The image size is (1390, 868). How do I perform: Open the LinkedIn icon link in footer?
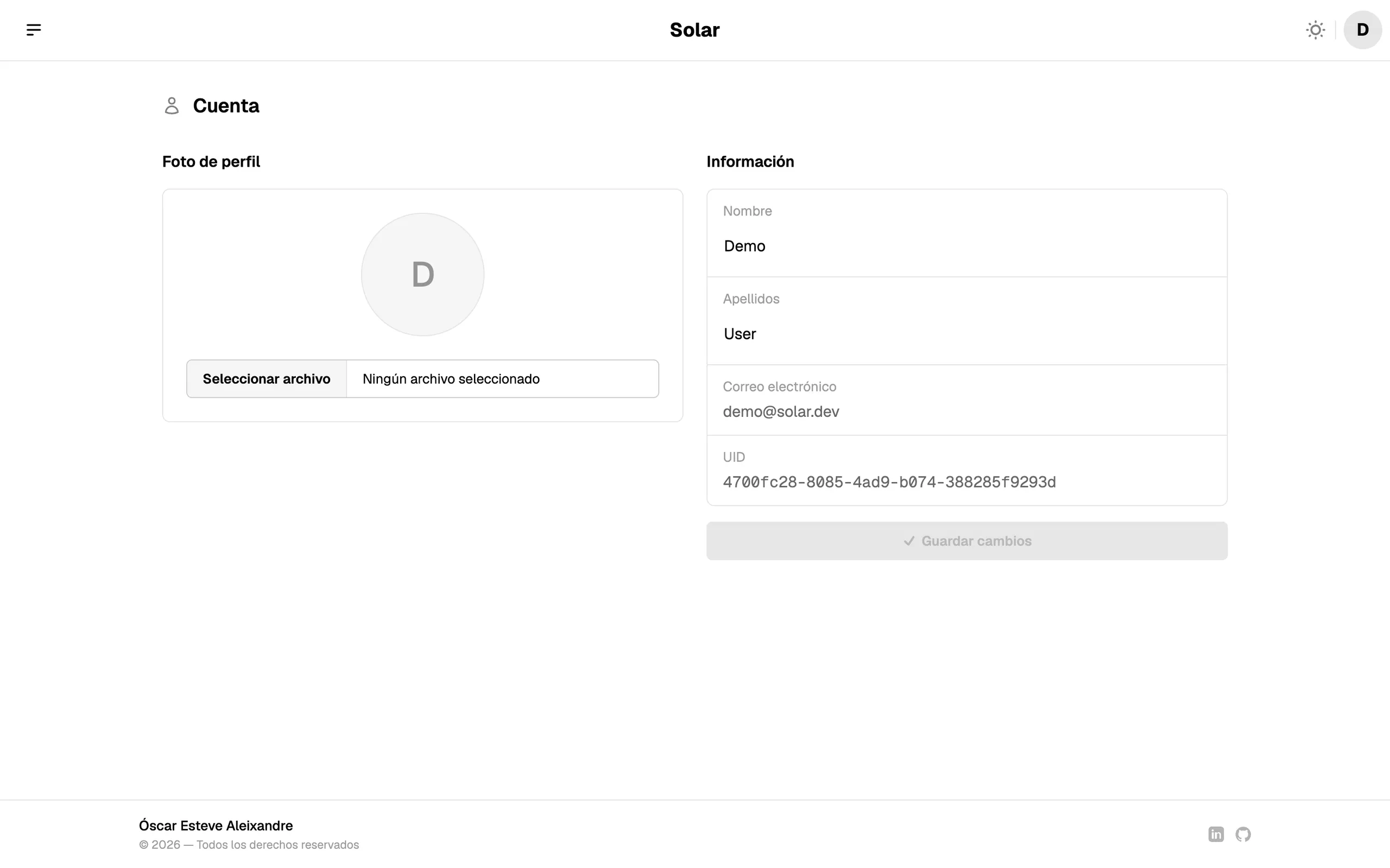click(1216, 834)
